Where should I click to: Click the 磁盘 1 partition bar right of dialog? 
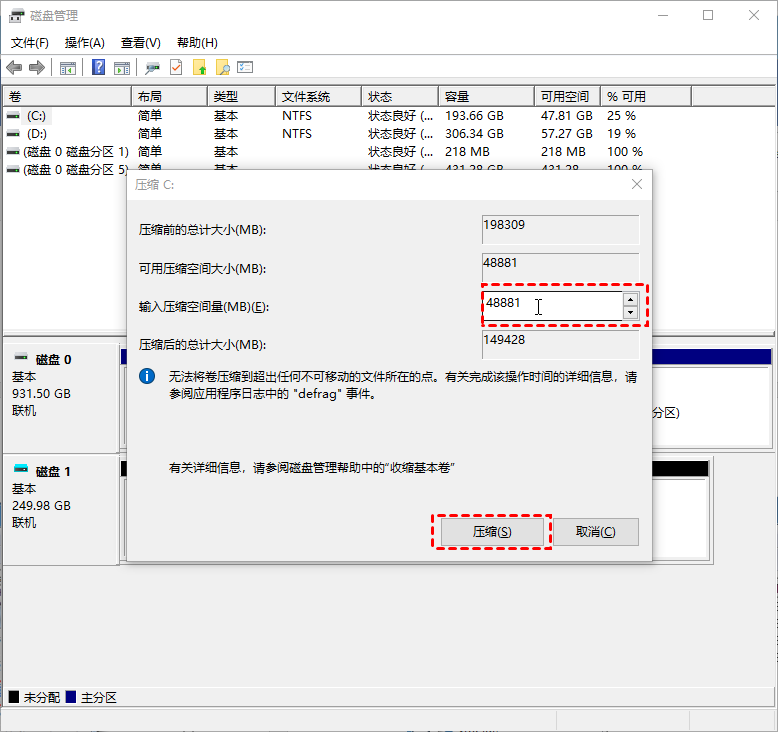coord(680,468)
